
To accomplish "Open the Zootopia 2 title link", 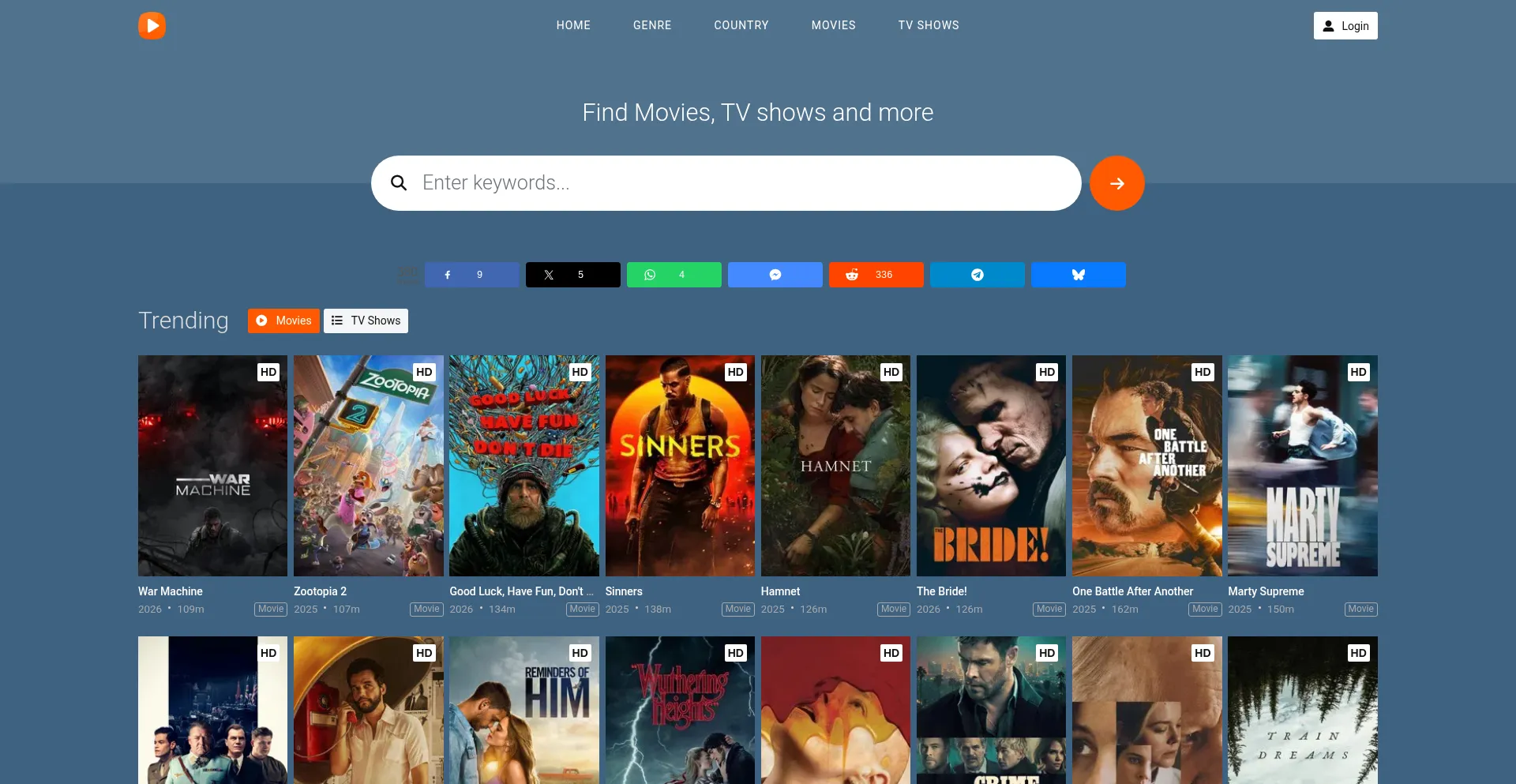I will point(320,591).
